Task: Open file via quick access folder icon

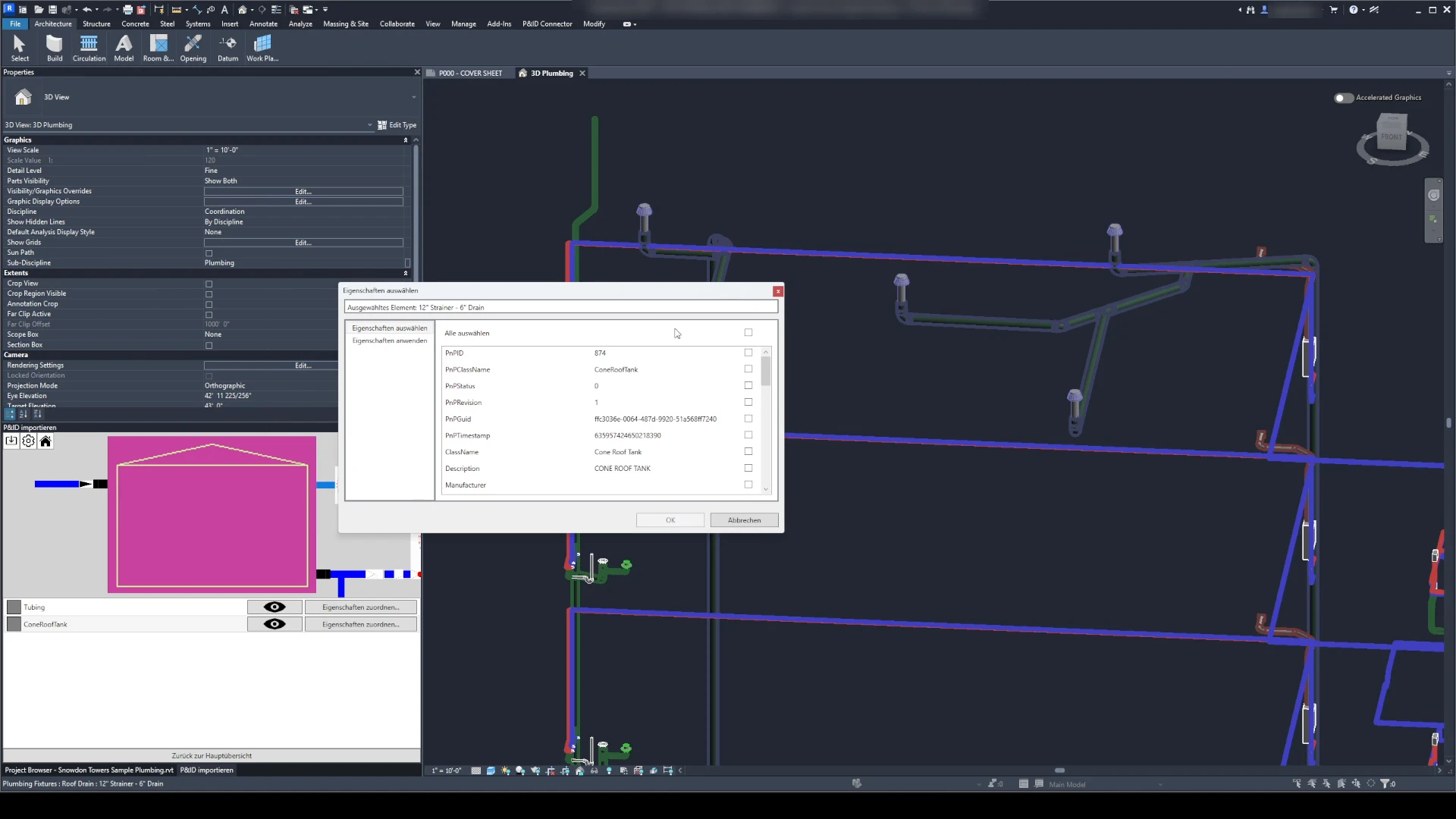Action: point(39,10)
